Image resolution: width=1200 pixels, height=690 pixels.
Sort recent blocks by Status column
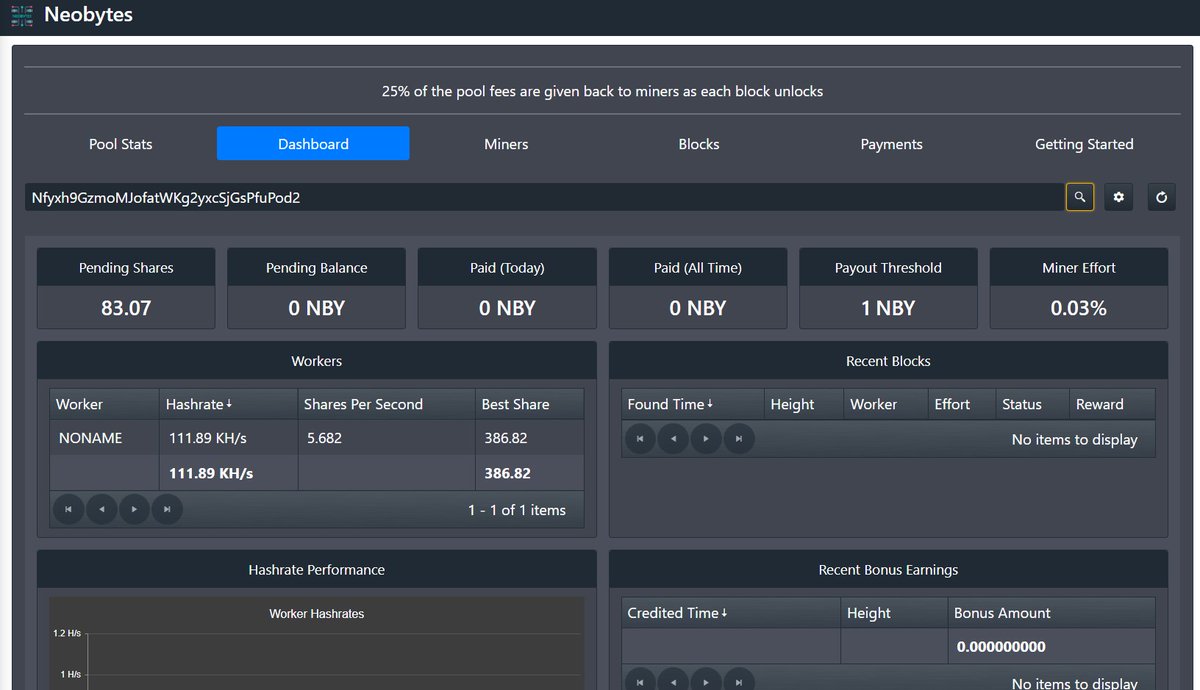click(1032, 404)
